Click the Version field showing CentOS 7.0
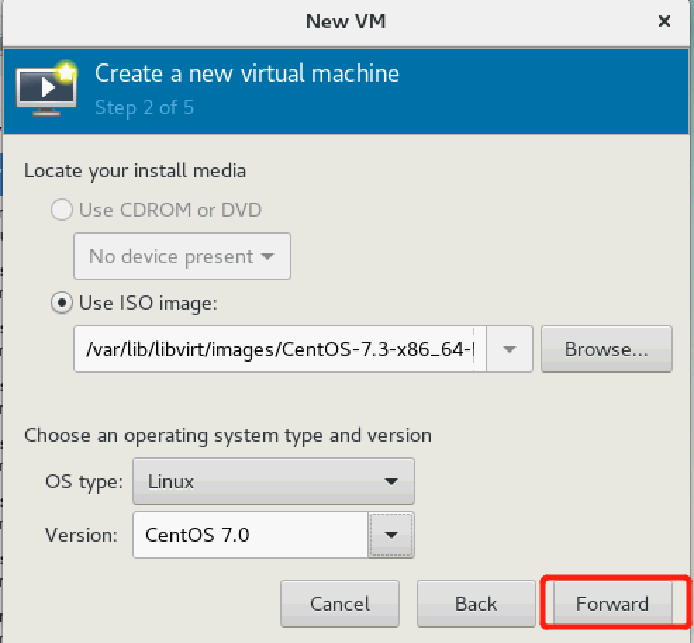Viewport: 694px width, 643px height. (250, 535)
